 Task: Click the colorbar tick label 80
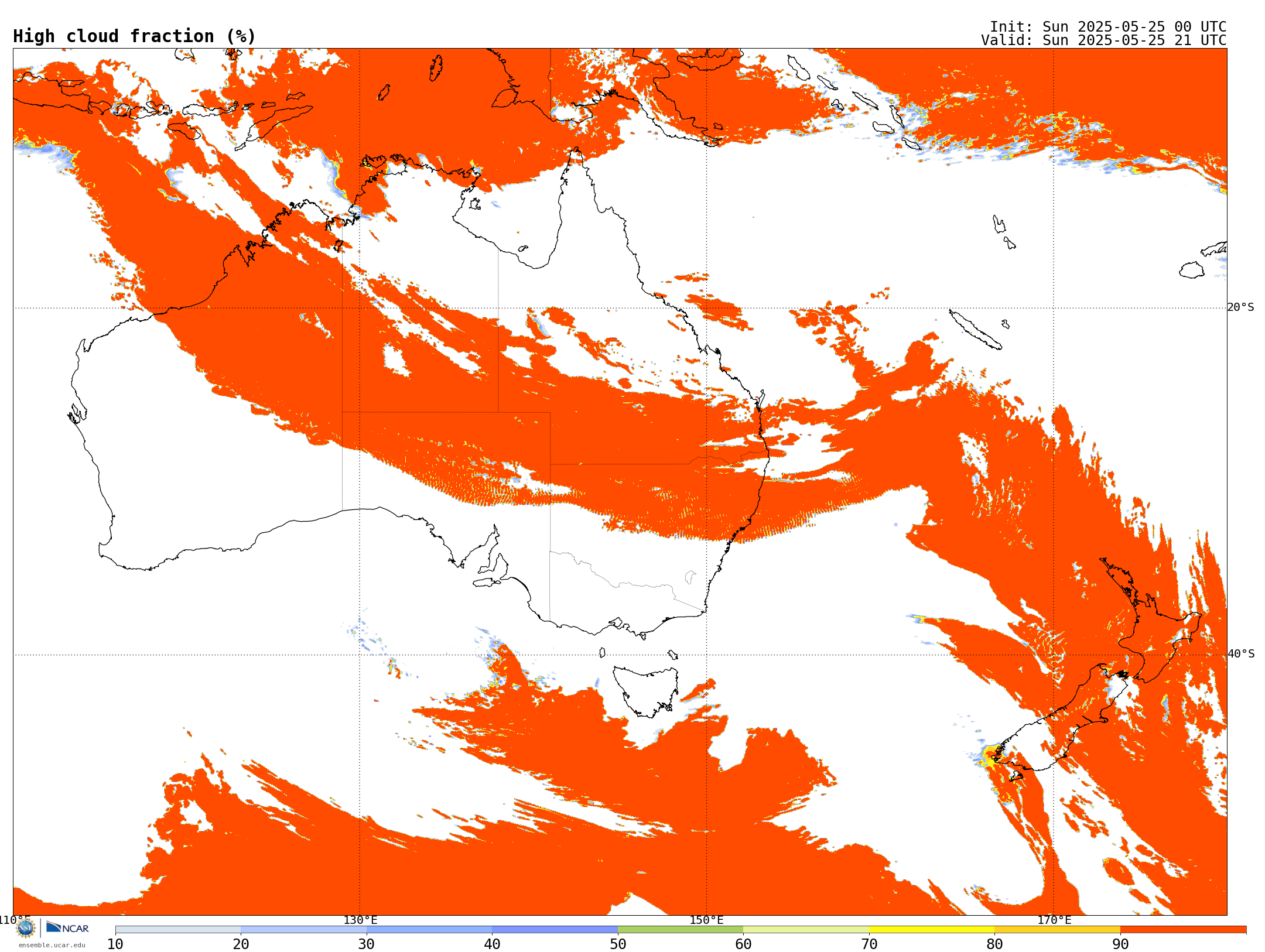(994, 944)
